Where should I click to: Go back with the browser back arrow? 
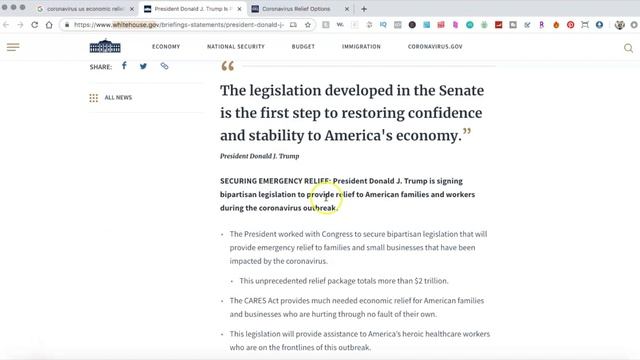pos(6,25)
